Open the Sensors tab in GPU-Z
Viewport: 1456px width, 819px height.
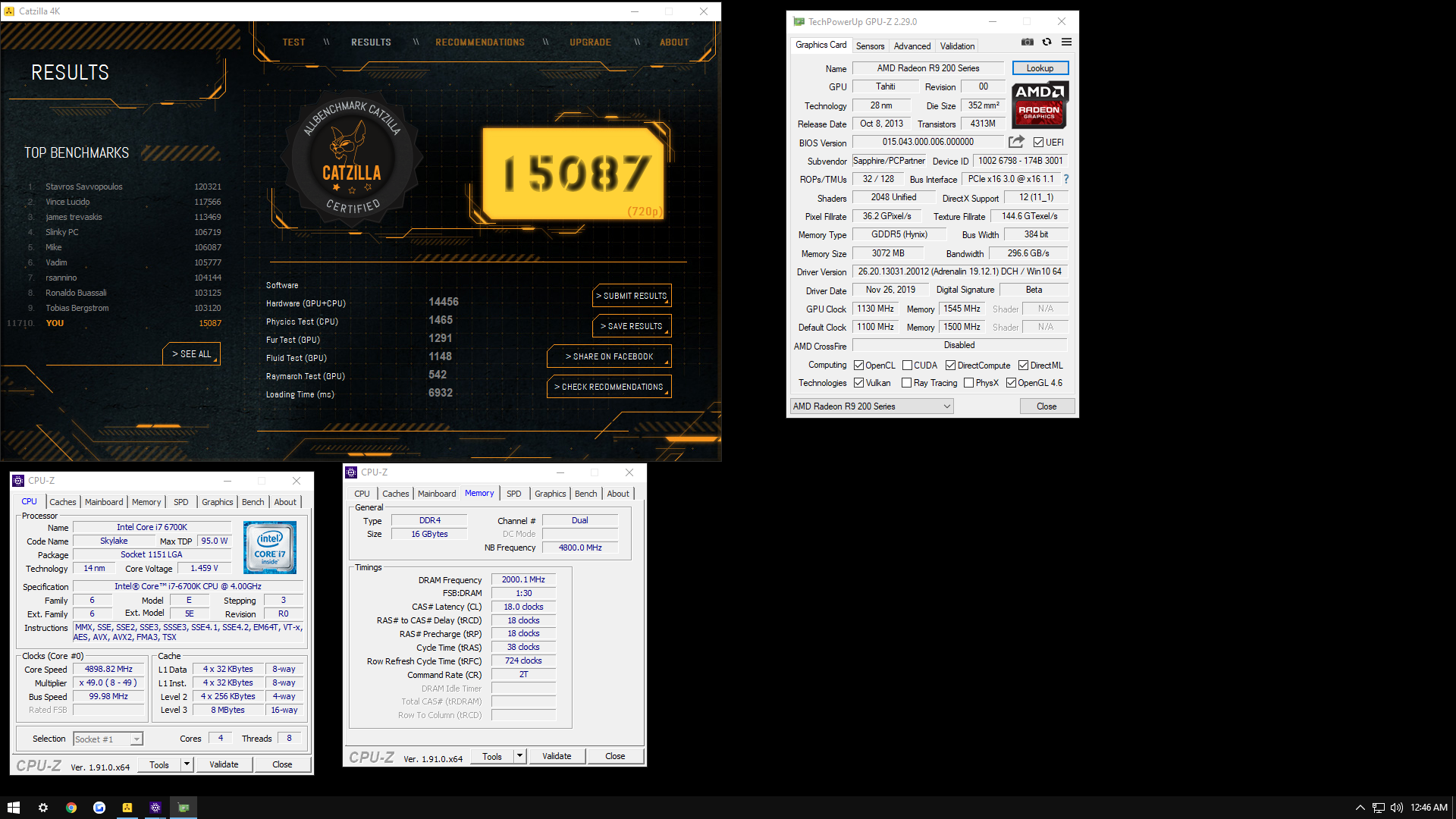[x=870, y=46]
